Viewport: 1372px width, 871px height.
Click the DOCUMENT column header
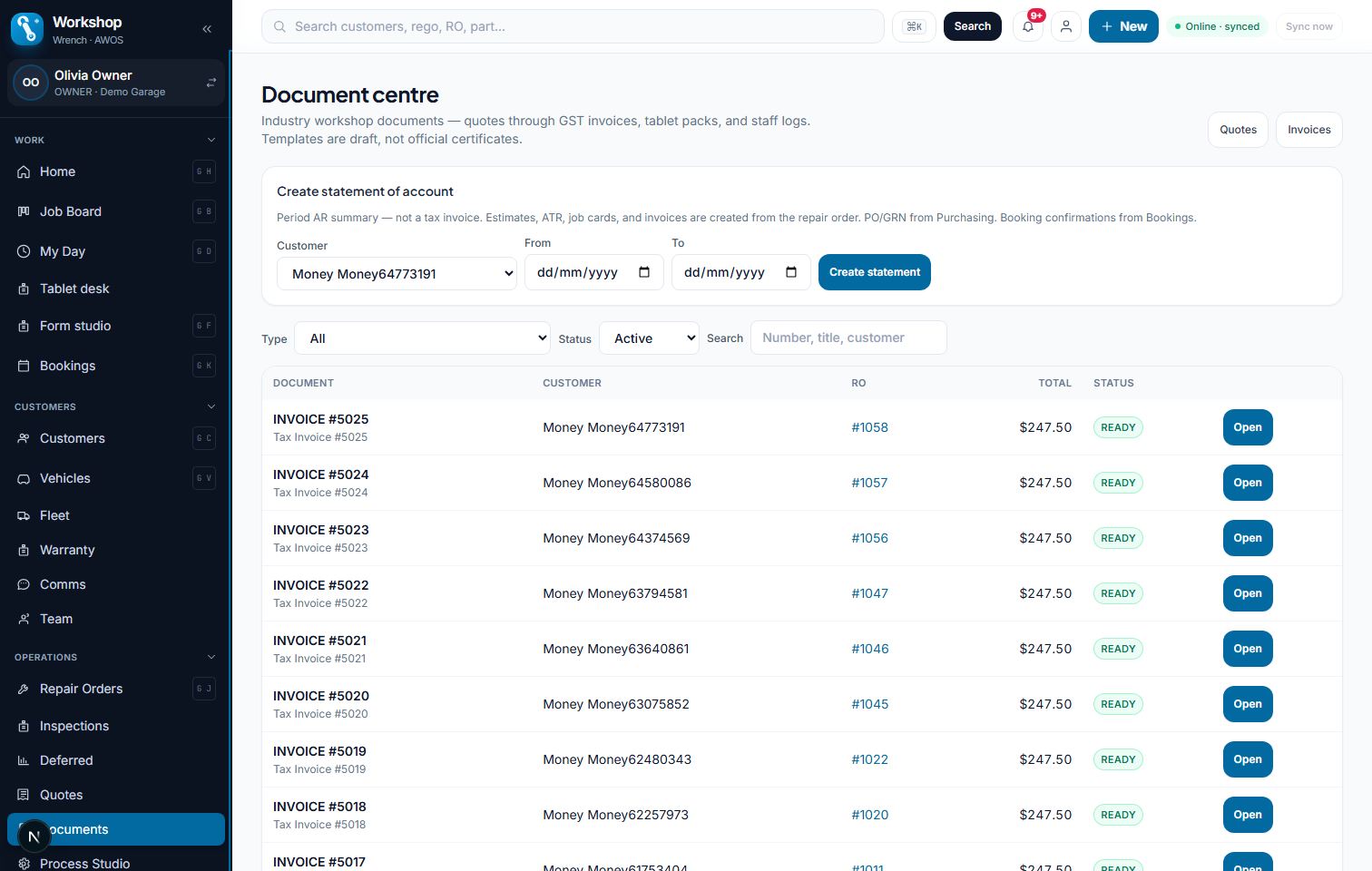pos(303,383)
